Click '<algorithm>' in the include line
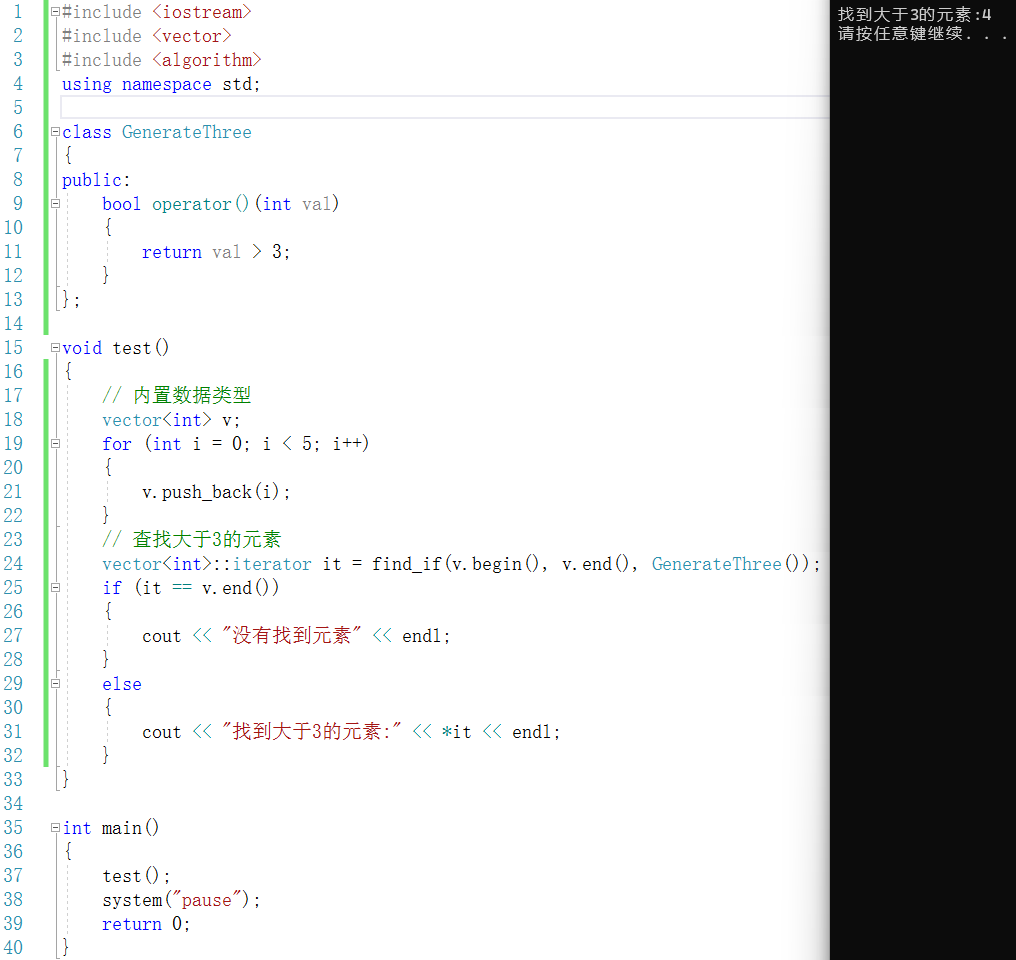This screenshot has height=960, width=1016. [207, 60]
